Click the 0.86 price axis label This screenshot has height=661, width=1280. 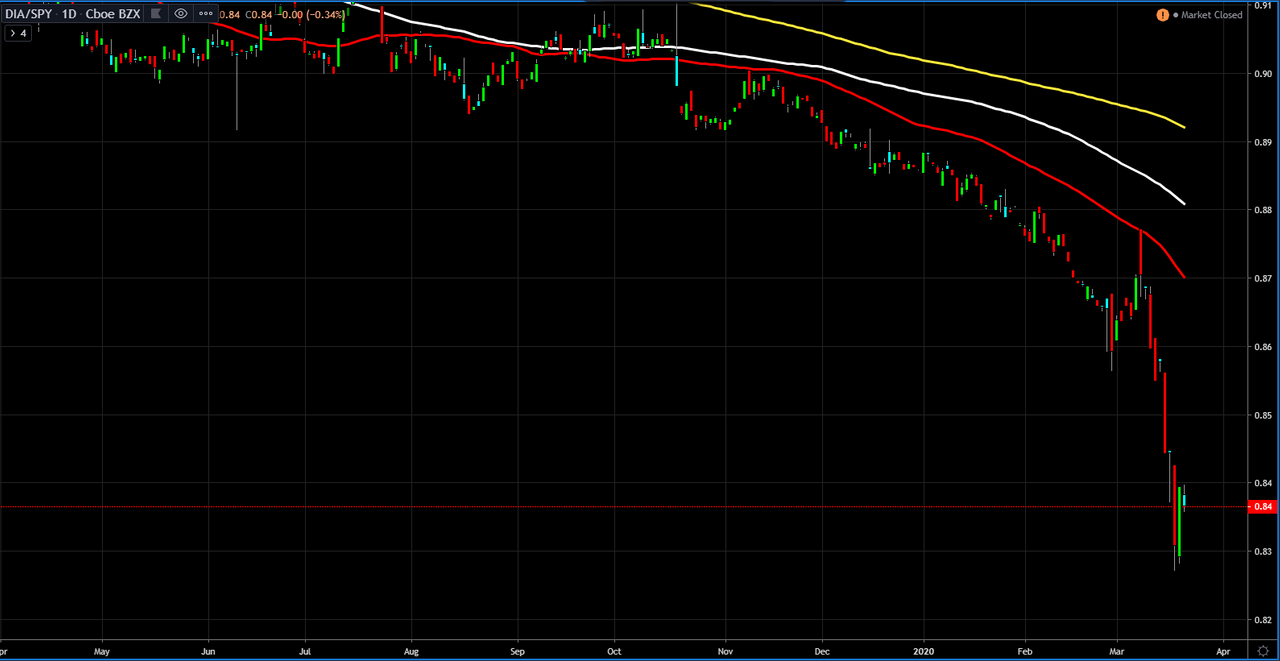pos(1262,347)
